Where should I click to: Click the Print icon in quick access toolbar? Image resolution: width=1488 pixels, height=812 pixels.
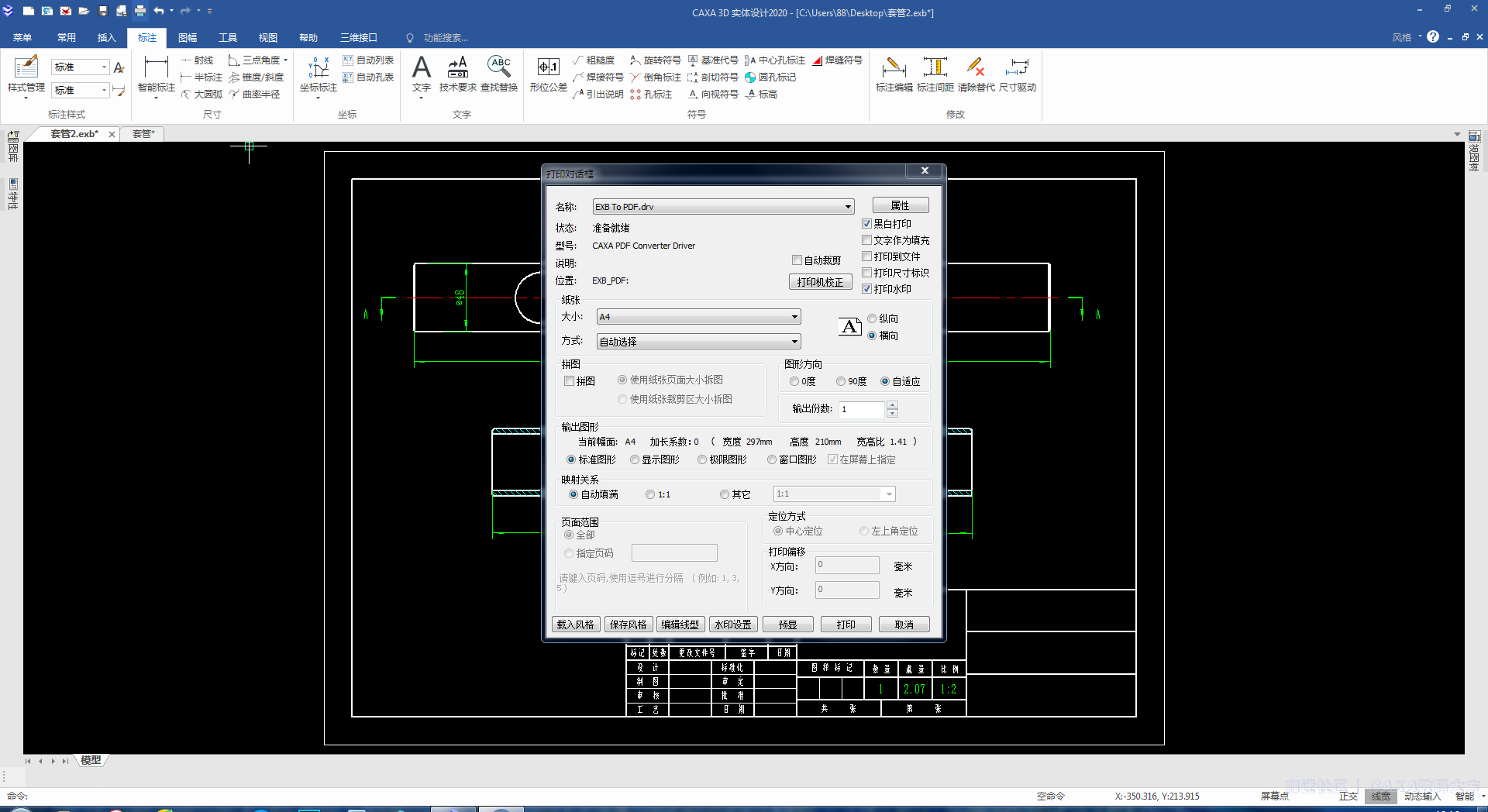tap(140, 11)
